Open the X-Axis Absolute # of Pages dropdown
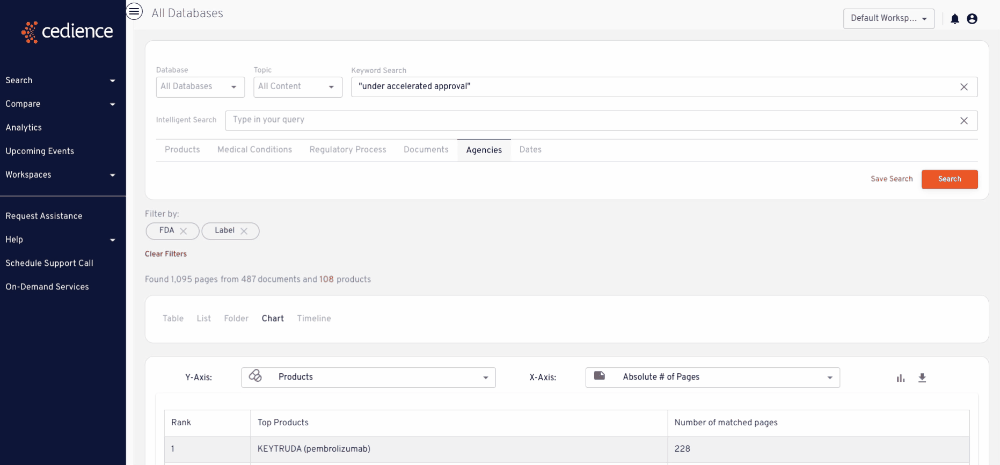 click(x=712, y=377)
